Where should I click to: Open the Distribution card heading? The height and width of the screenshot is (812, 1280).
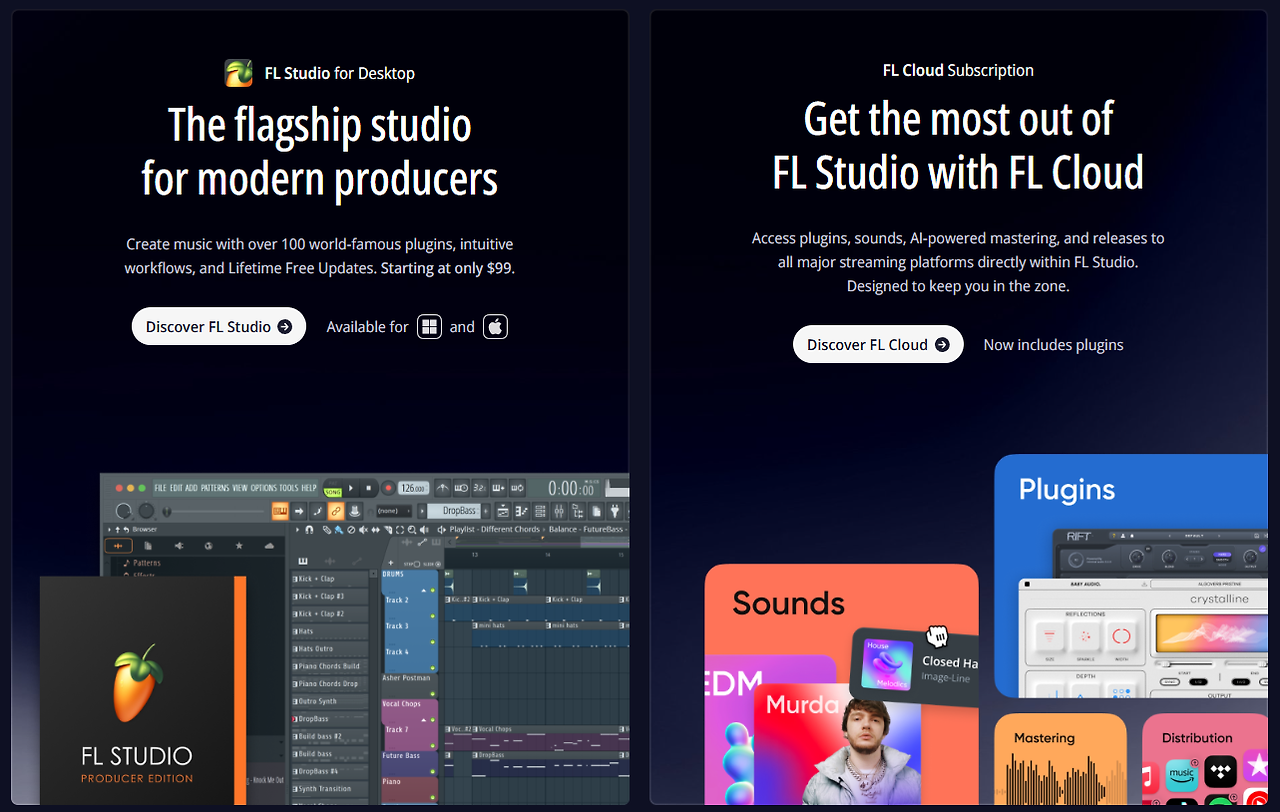1197,738
